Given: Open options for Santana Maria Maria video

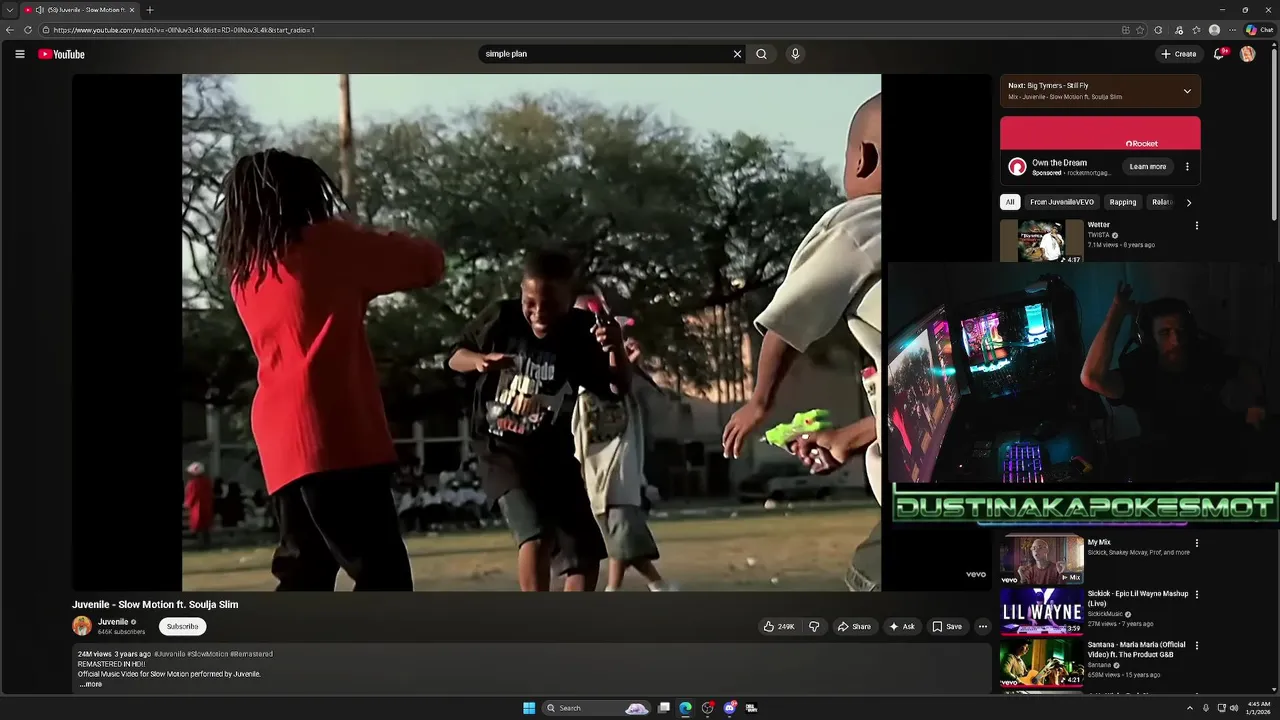Looking at the screenshot, I should [1196, 645].
